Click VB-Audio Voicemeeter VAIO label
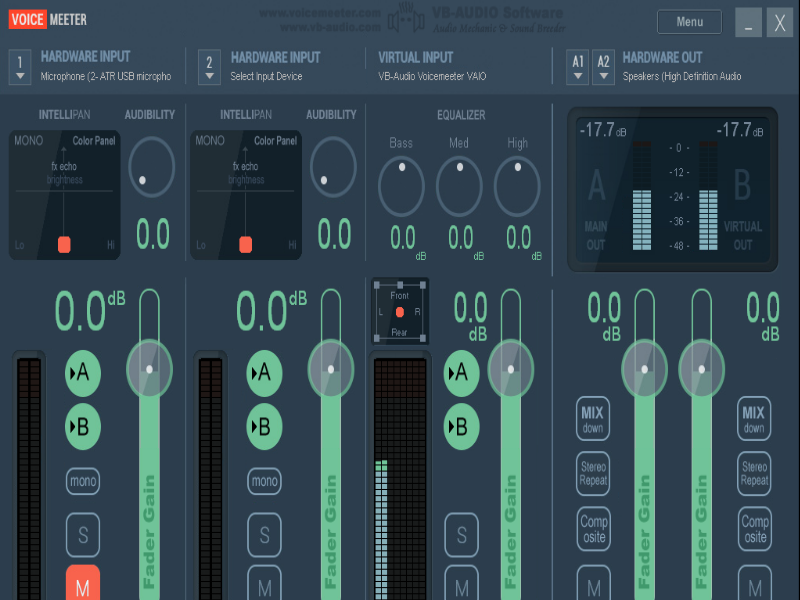Viewport: 800px width, 600px height. tap(432, 77)
